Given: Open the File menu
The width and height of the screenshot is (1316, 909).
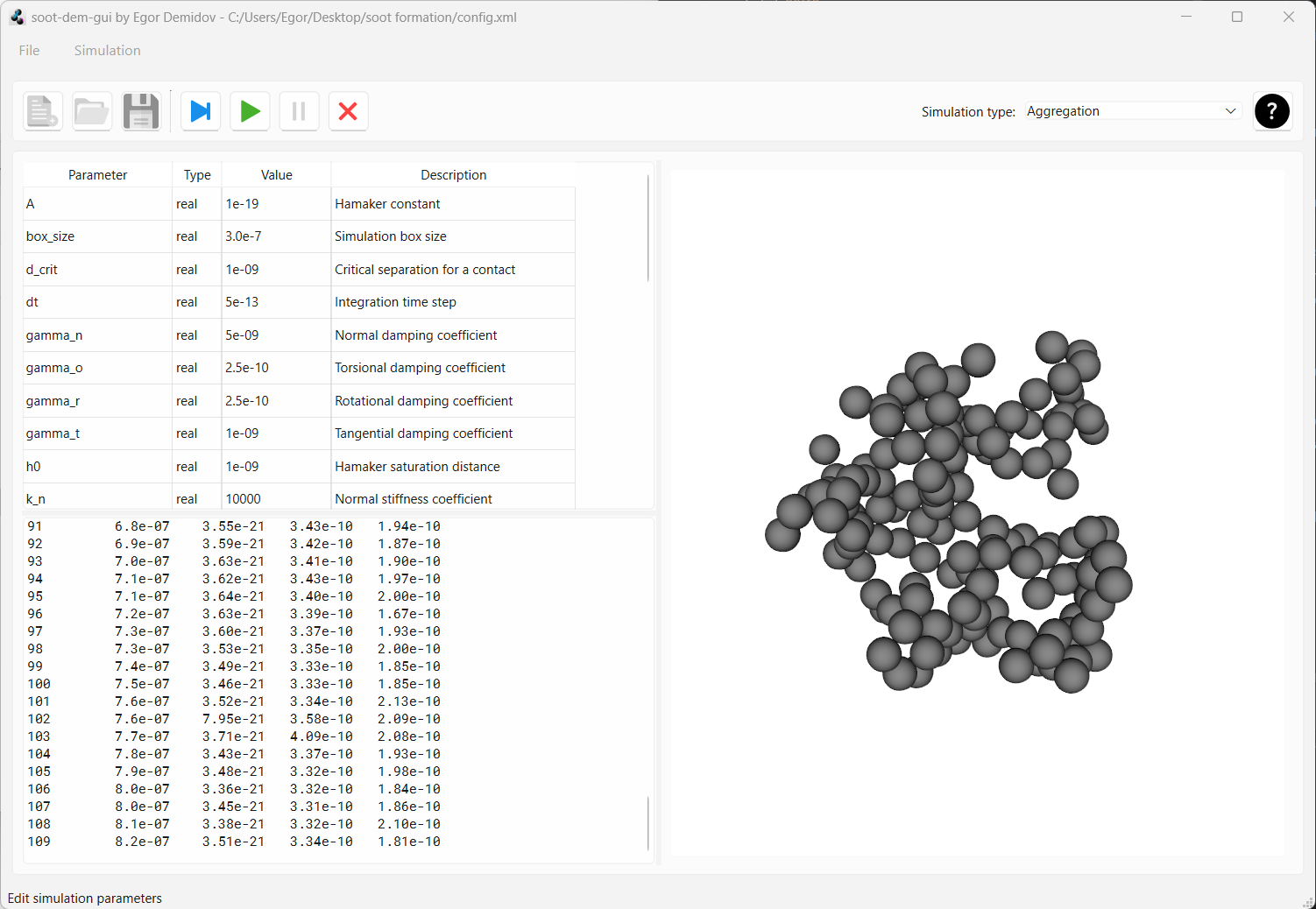Looking at the screenshot, I should point(29,50).
